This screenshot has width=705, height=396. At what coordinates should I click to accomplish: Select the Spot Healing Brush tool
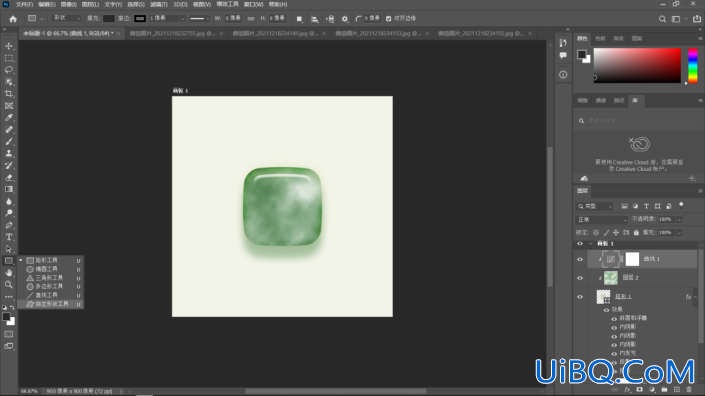point(9,129)
